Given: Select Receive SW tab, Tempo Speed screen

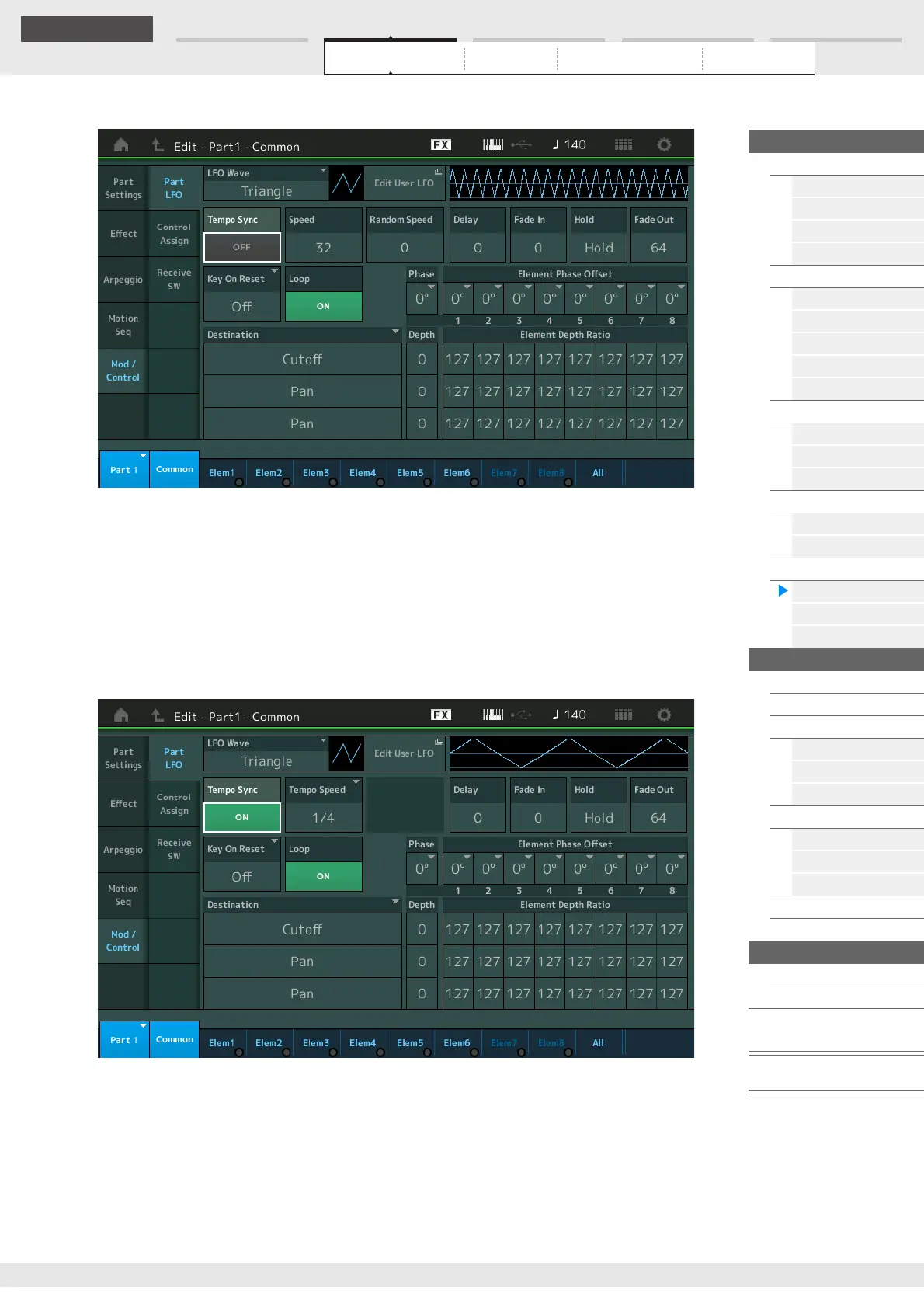Looking at the screenshot, I should [174, 849].
